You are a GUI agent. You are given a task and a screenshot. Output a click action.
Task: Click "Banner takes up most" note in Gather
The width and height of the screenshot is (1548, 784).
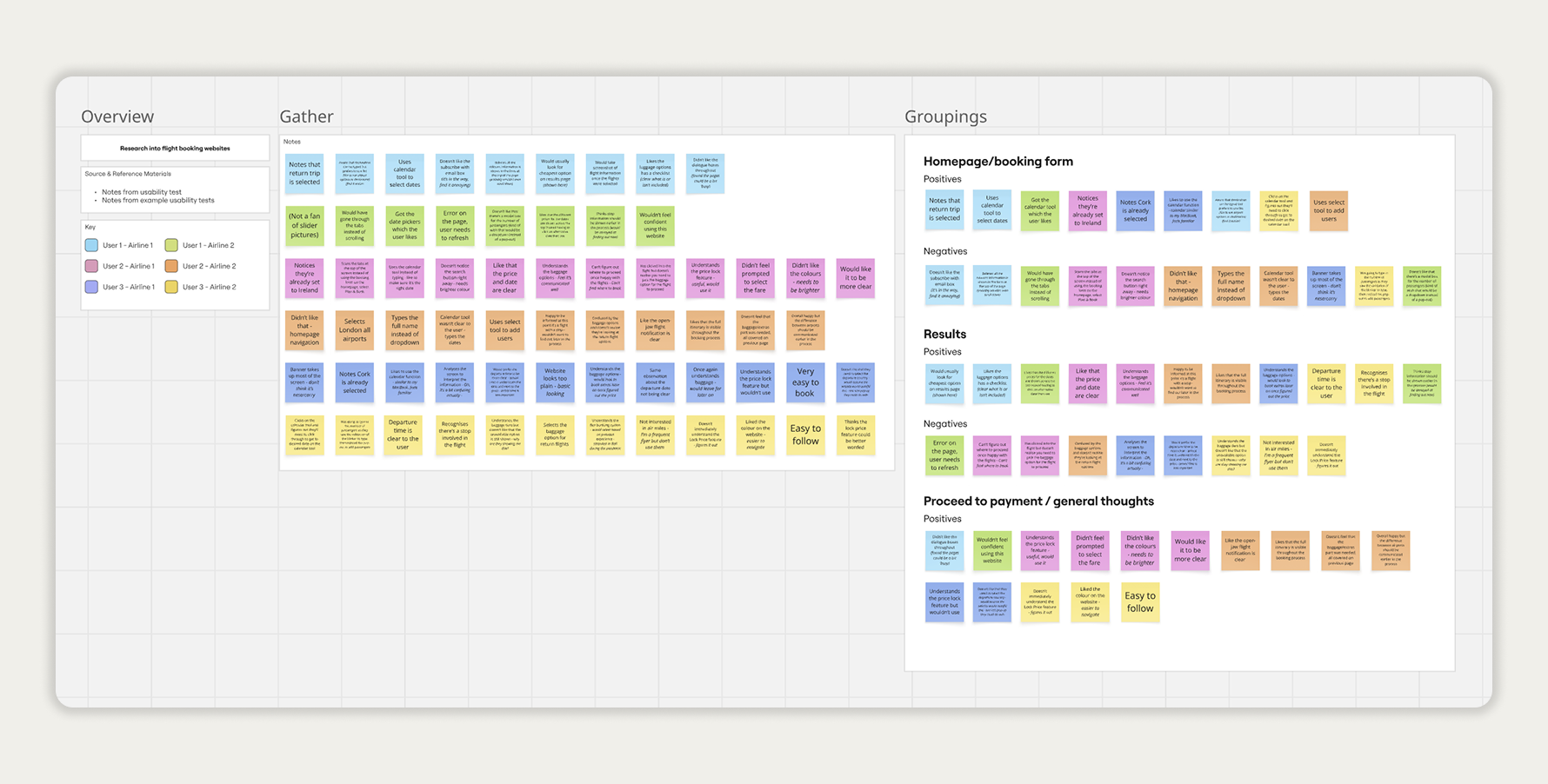[x=304, y=382]
